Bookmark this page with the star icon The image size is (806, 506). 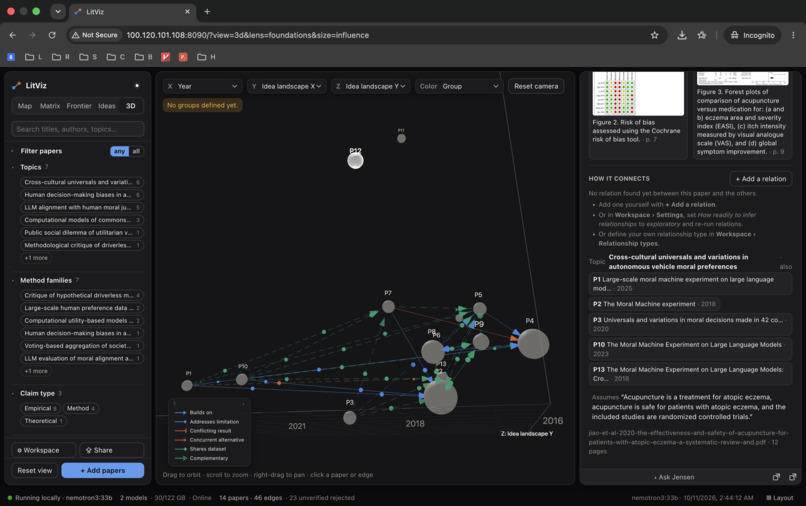tap(654, 35)
